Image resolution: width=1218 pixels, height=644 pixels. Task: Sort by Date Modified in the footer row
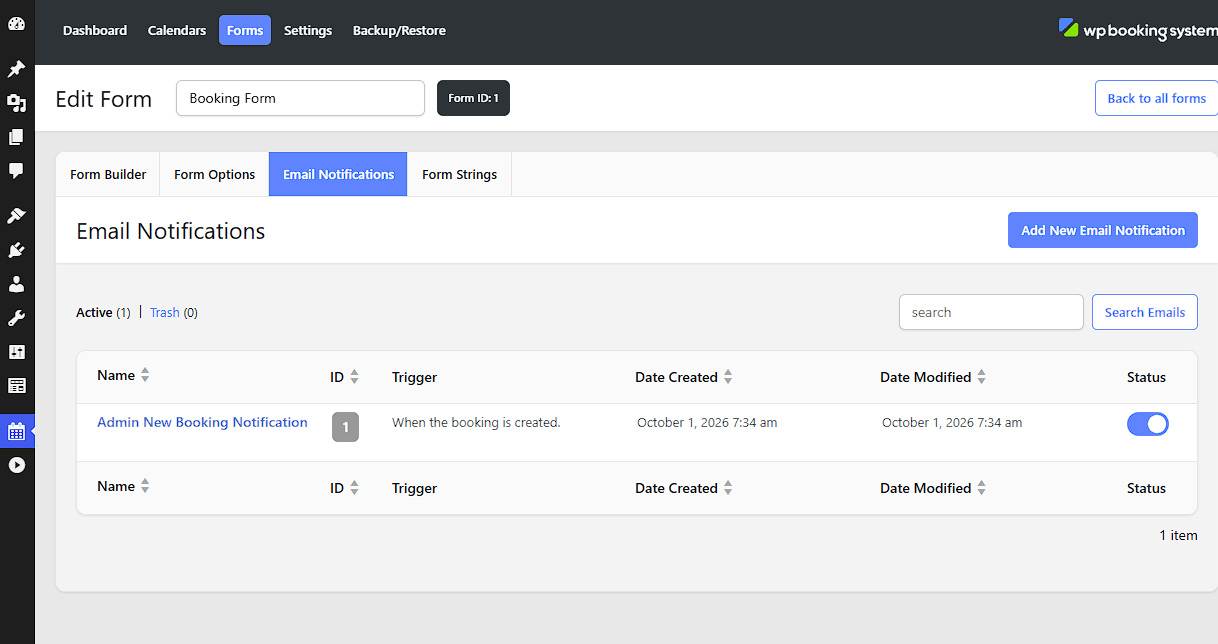pos(982,488)
